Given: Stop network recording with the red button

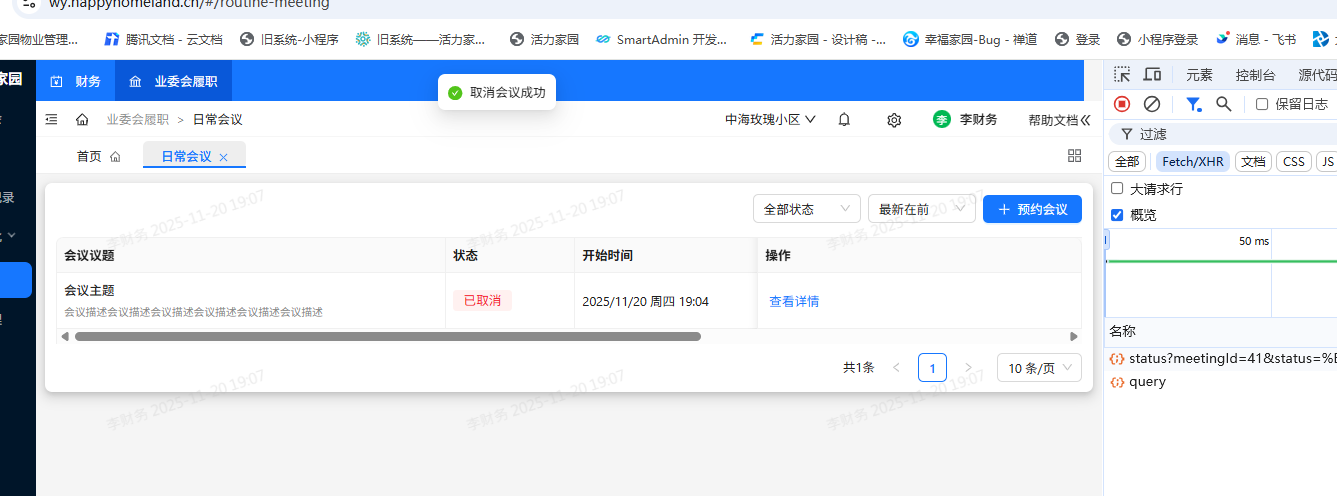Looking at the screenshot, I should 1122,104.
